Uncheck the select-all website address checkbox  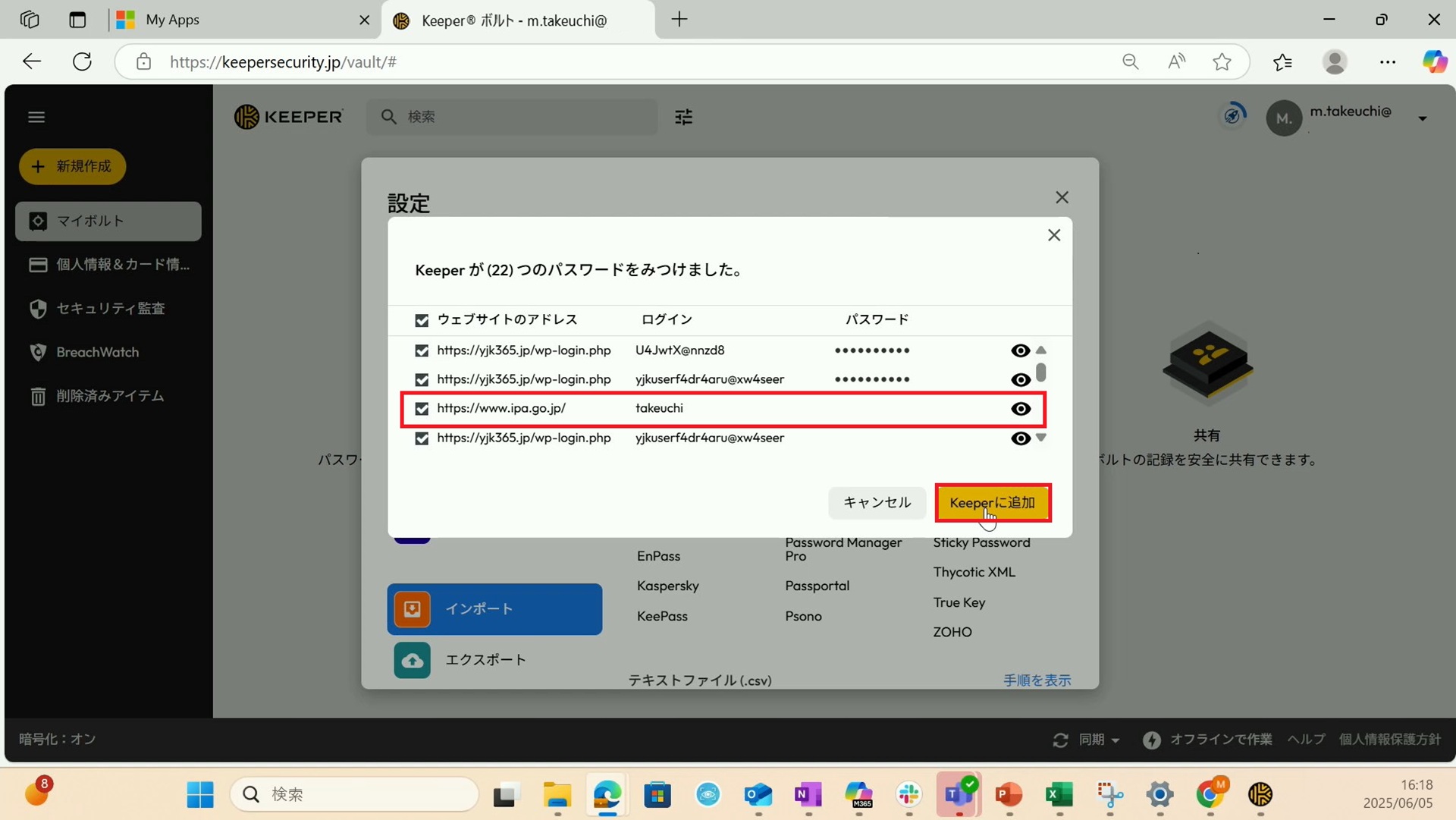[422, 320]
